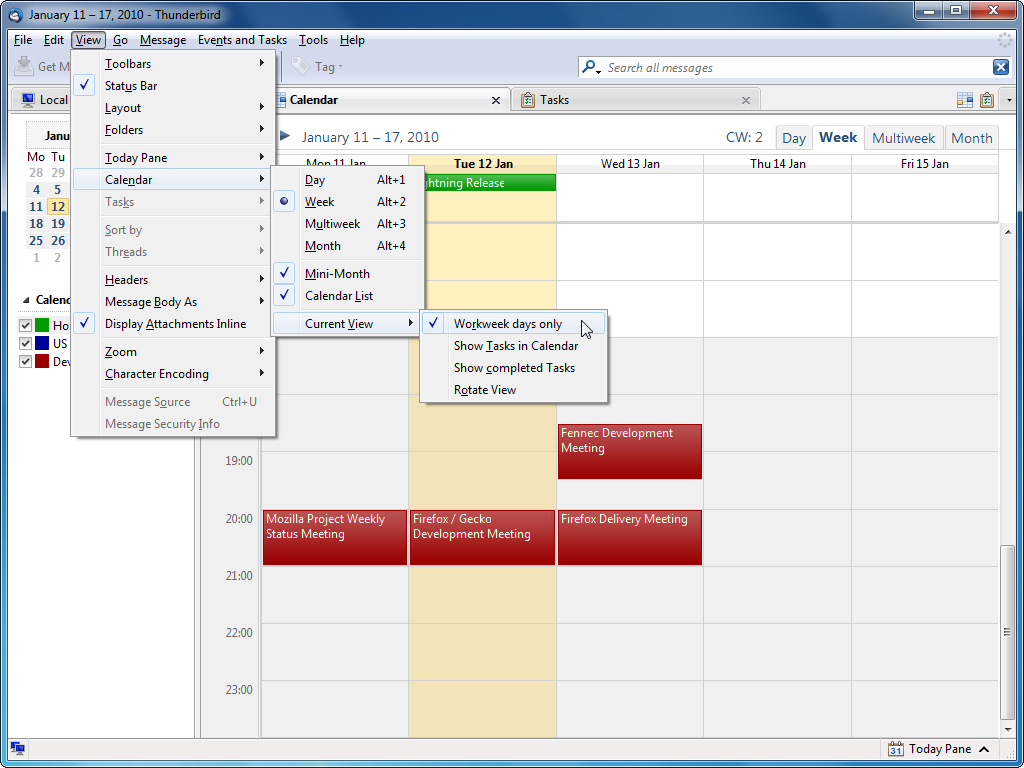Screen dimensions: 1024x768
Task: Click the Get Mail envelope icon
Action: pyautogui.click(x=24, y=67)
